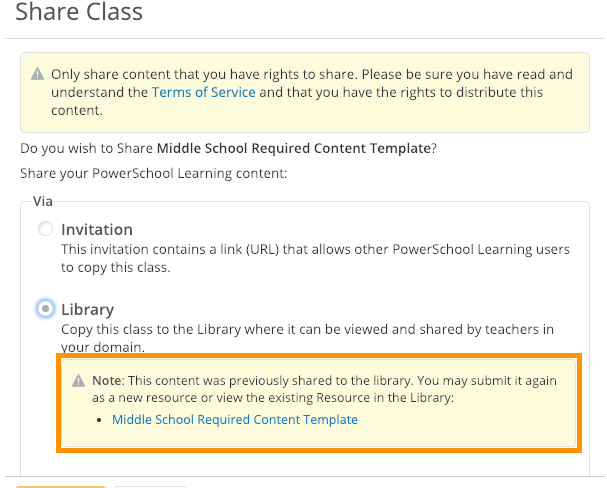Click the warning triangle beside Note
The image size is (607, 488).
click(79, 382)
